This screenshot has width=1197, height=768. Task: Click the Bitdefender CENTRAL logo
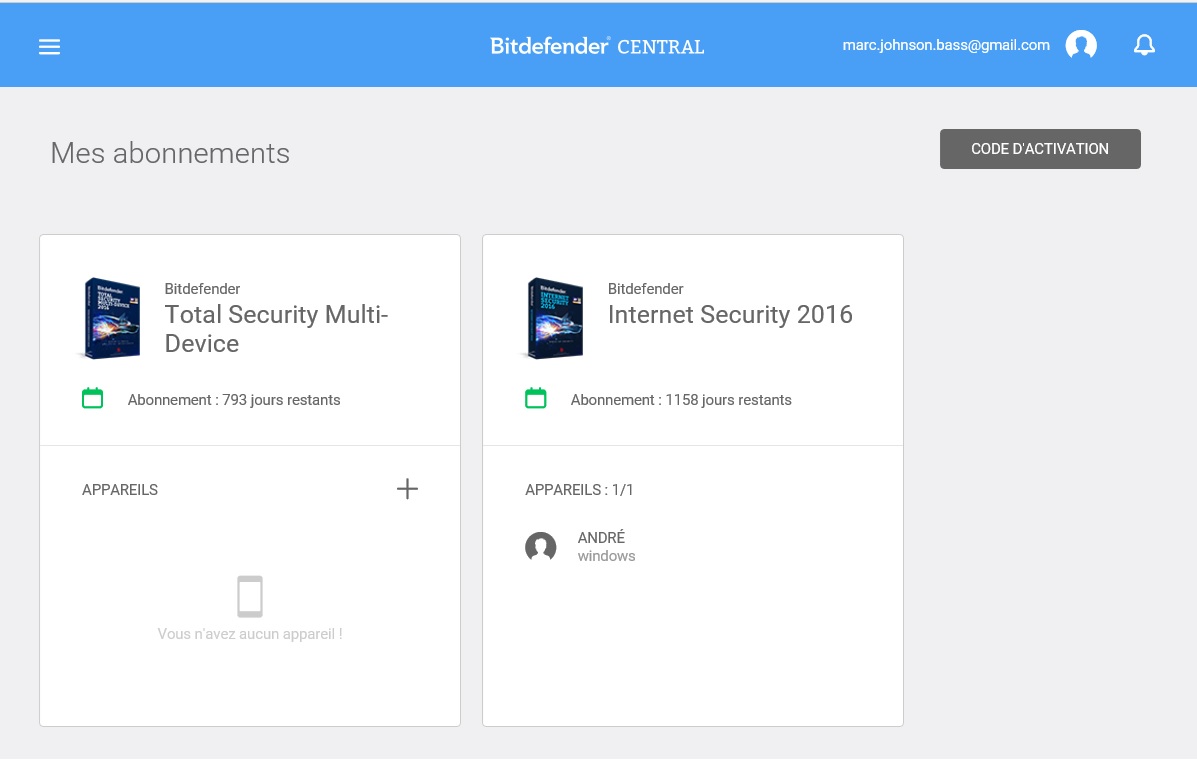coord(597,46)
